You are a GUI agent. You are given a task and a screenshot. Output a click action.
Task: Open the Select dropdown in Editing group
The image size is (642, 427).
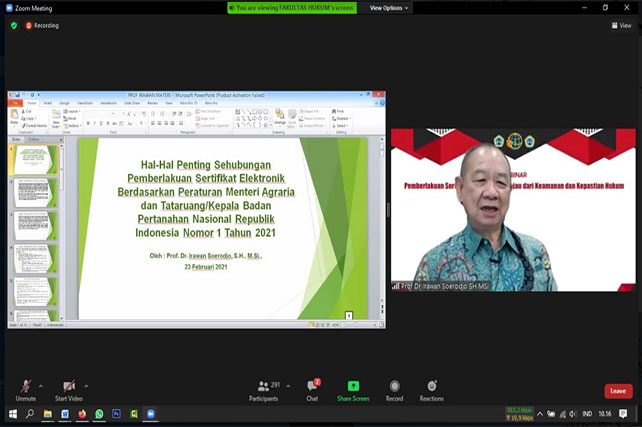click(x=340, y=126)
